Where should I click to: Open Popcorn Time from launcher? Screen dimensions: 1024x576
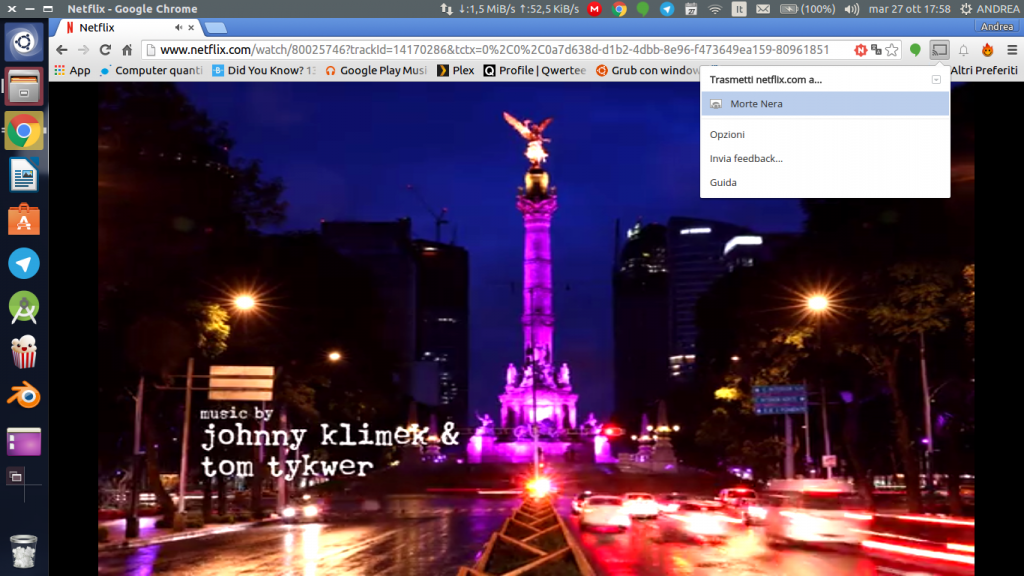[x=24, y=353]
